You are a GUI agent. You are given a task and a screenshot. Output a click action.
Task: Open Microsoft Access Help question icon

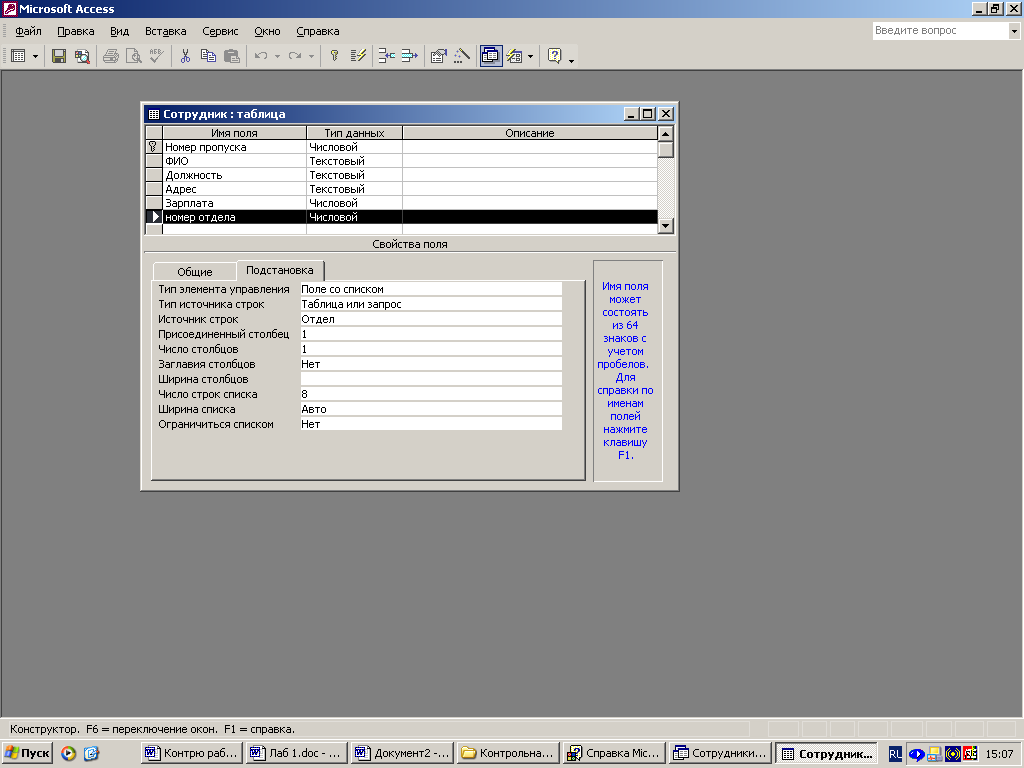click(554, 56)
